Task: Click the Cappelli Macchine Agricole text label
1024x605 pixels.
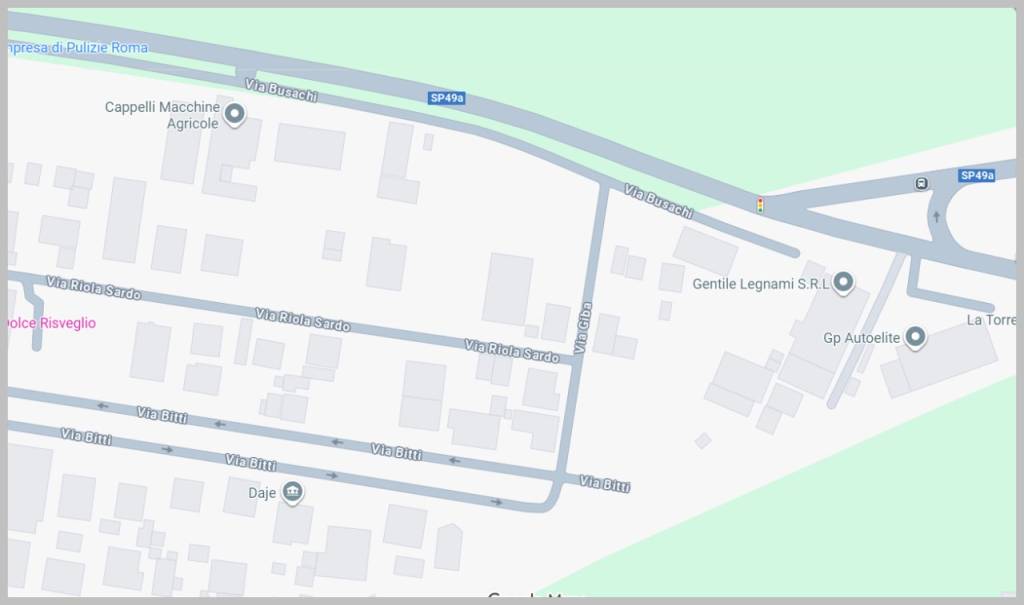Action: pos(162,115)
